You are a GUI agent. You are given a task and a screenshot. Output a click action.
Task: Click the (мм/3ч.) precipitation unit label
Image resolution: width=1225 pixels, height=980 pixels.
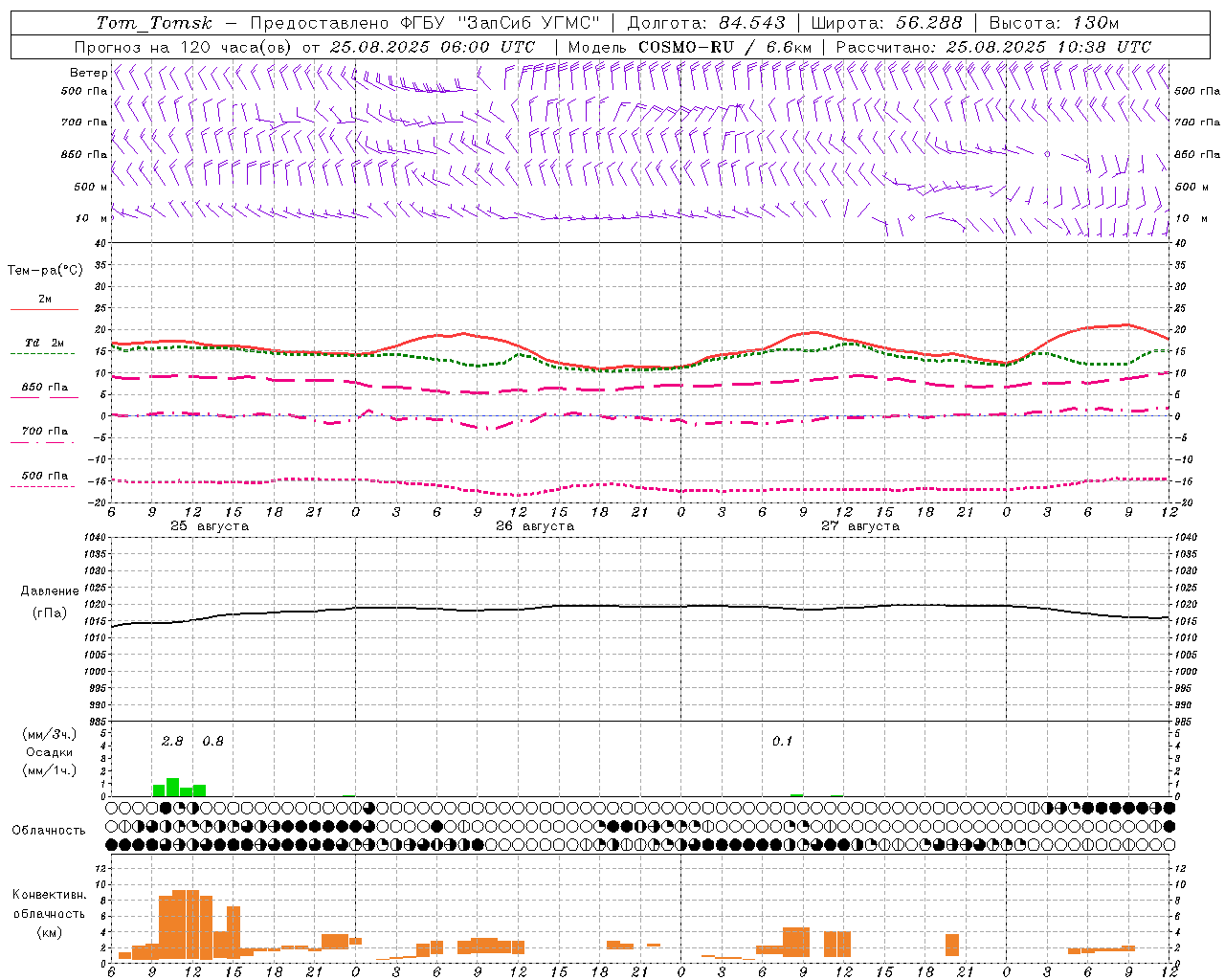(49, 735)
